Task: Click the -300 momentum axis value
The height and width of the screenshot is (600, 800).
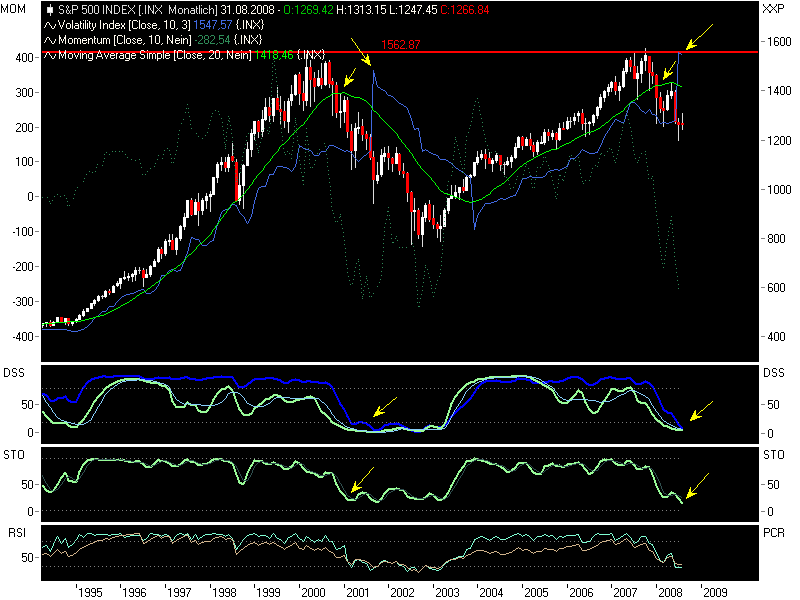Action: 22,302
